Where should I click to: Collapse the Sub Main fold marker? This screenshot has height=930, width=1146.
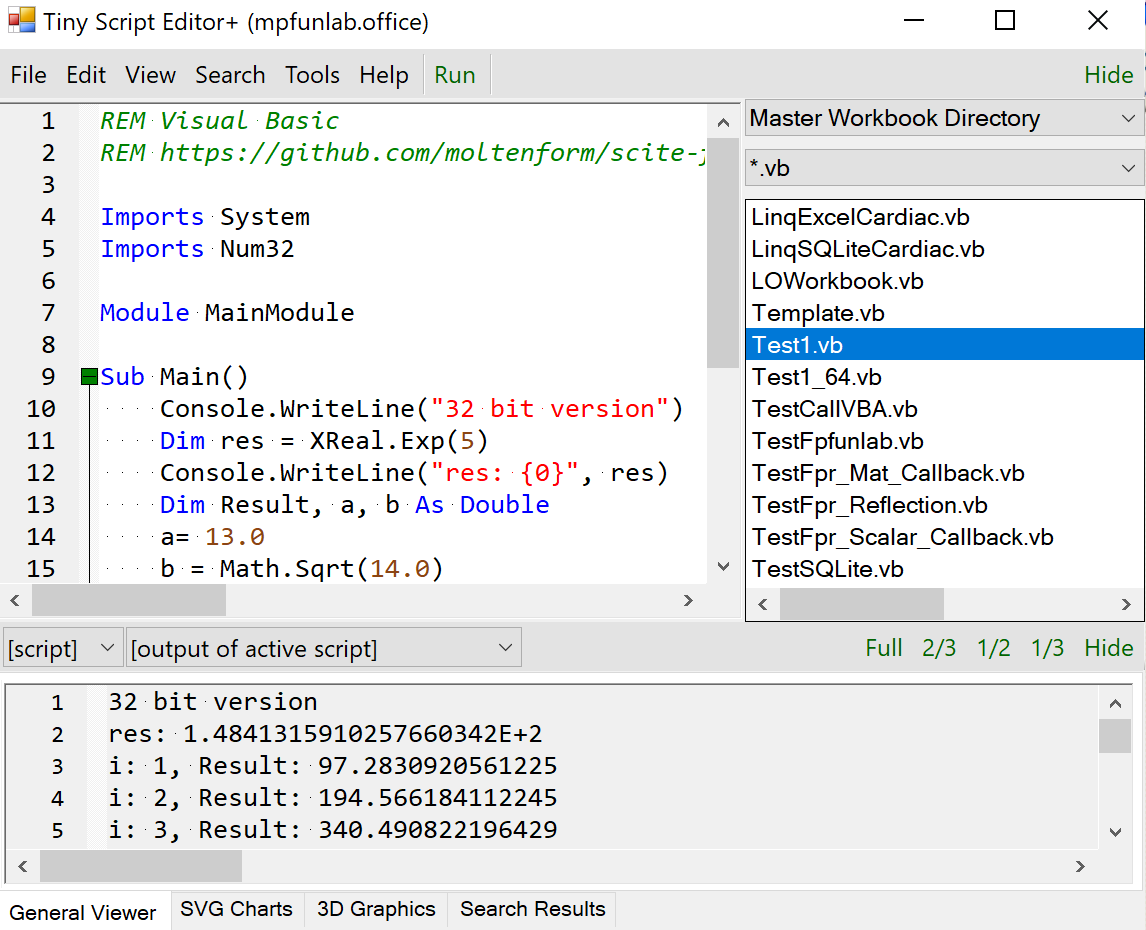(x=89, y=377)
